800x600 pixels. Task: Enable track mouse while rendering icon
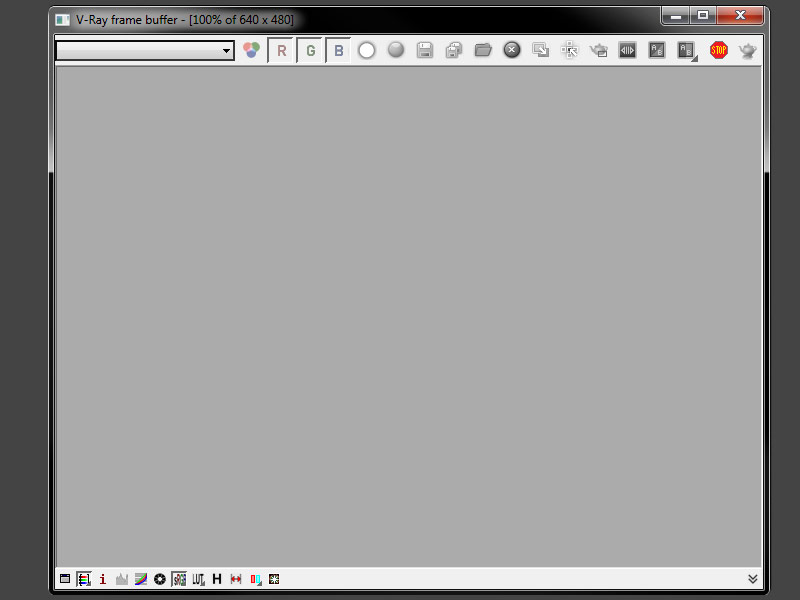569,50
